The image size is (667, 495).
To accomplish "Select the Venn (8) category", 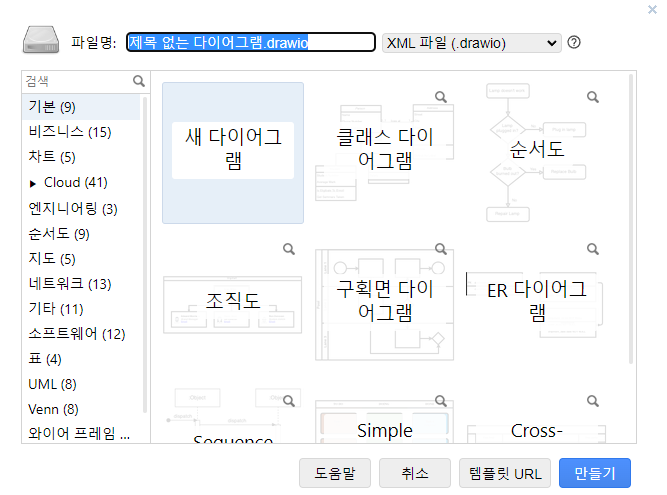I will 81,409.
